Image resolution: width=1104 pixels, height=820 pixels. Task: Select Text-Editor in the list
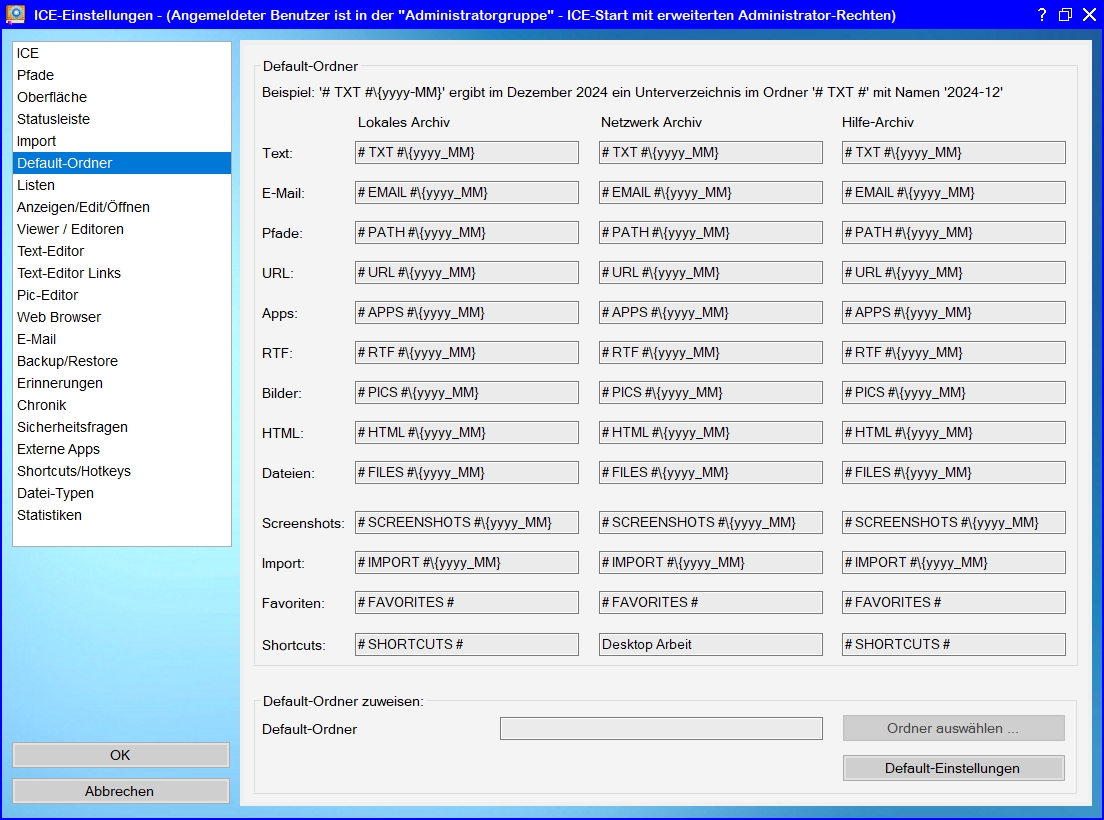[122, 251]
